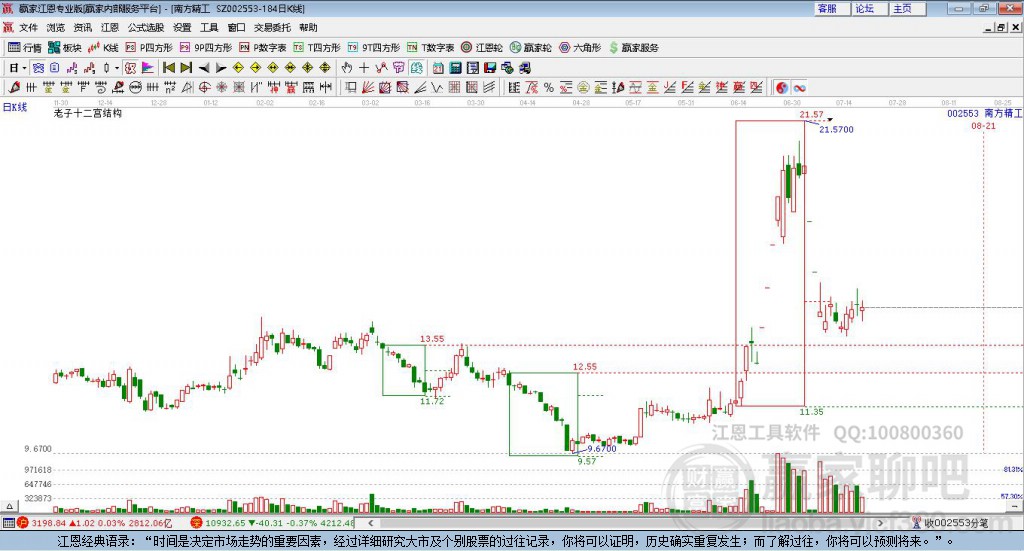Open the 日 period dropdown
Viewport: 1024px width, 551px height.
(x=18, y=68)
